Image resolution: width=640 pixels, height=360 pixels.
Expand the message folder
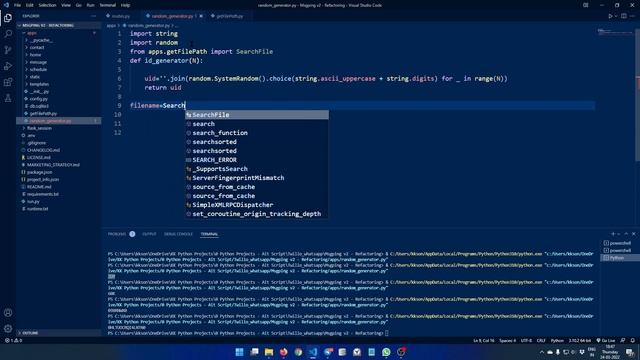click(x=37, y=62)
